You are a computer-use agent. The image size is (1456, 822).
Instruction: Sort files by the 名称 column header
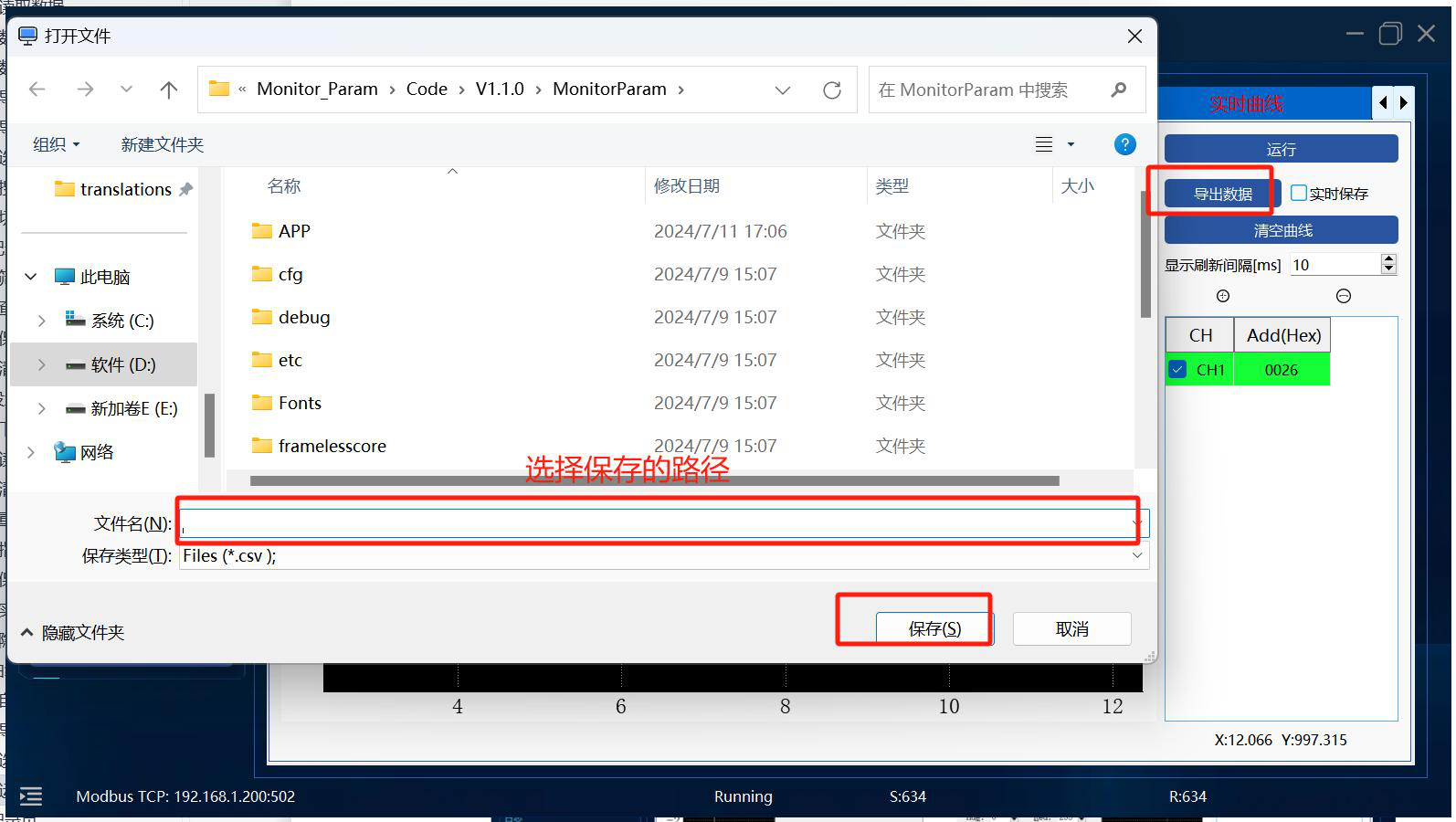point(284,186)
